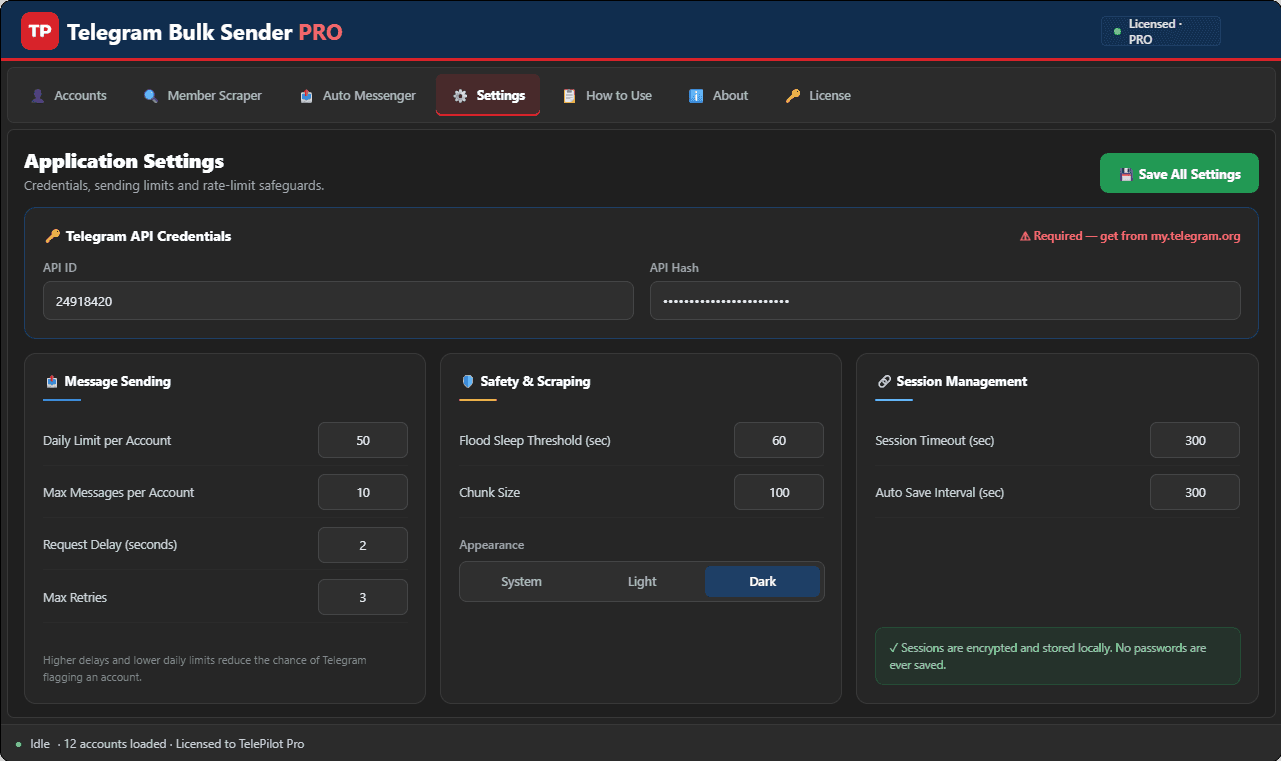
Task: Switch to the Member Scraper tab
Action: (203, 96)
